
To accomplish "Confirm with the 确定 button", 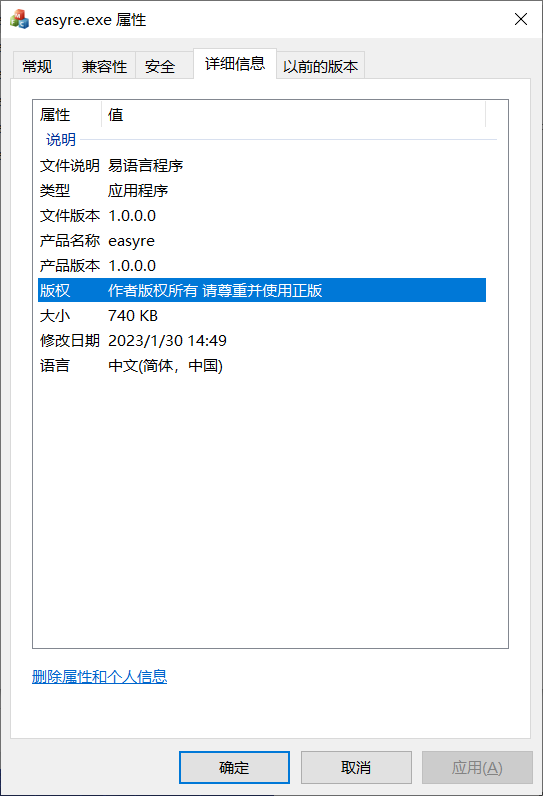I will [x=234, y=768].
